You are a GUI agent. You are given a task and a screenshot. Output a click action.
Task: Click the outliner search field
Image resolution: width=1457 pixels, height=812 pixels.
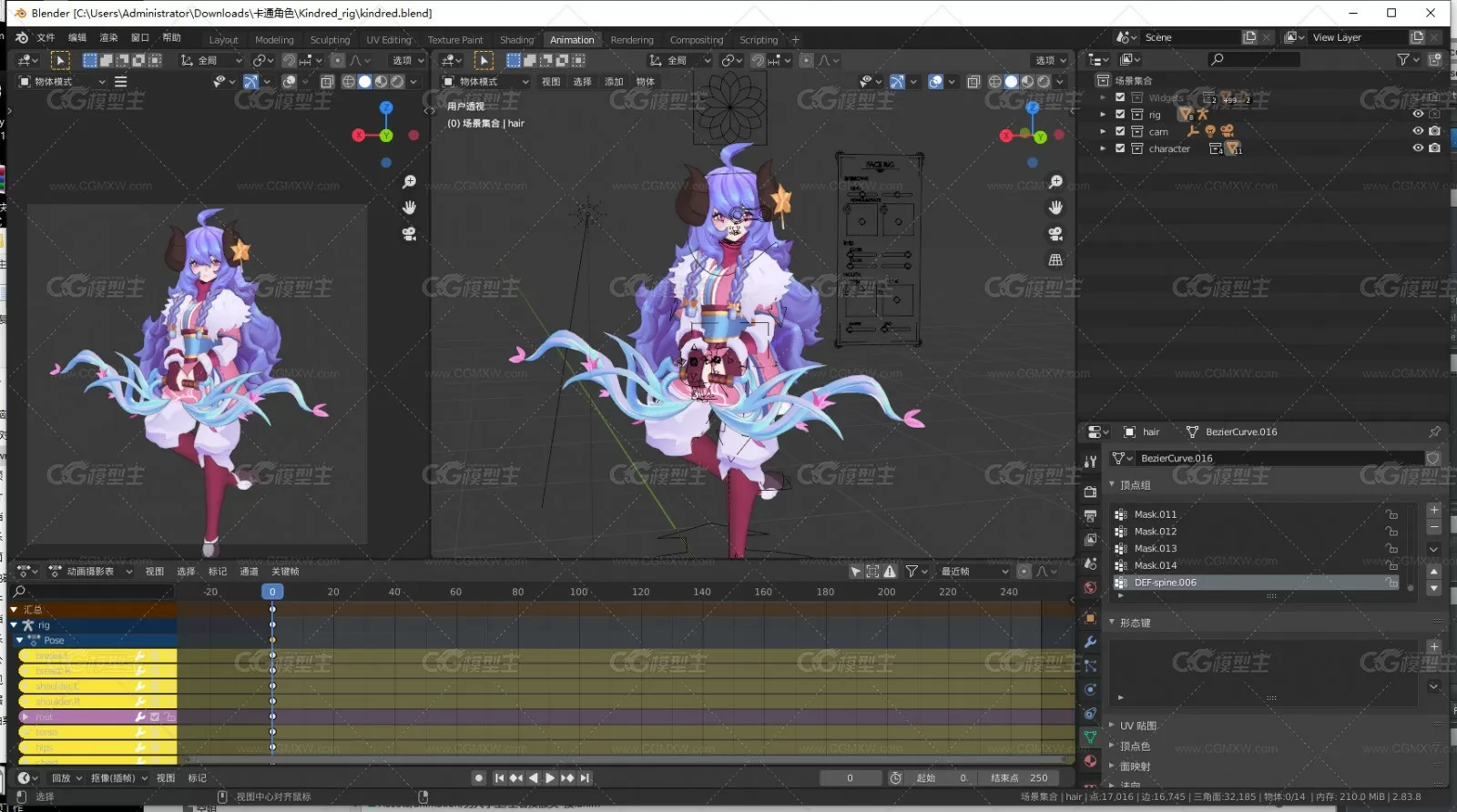(x=1254, y=59)
